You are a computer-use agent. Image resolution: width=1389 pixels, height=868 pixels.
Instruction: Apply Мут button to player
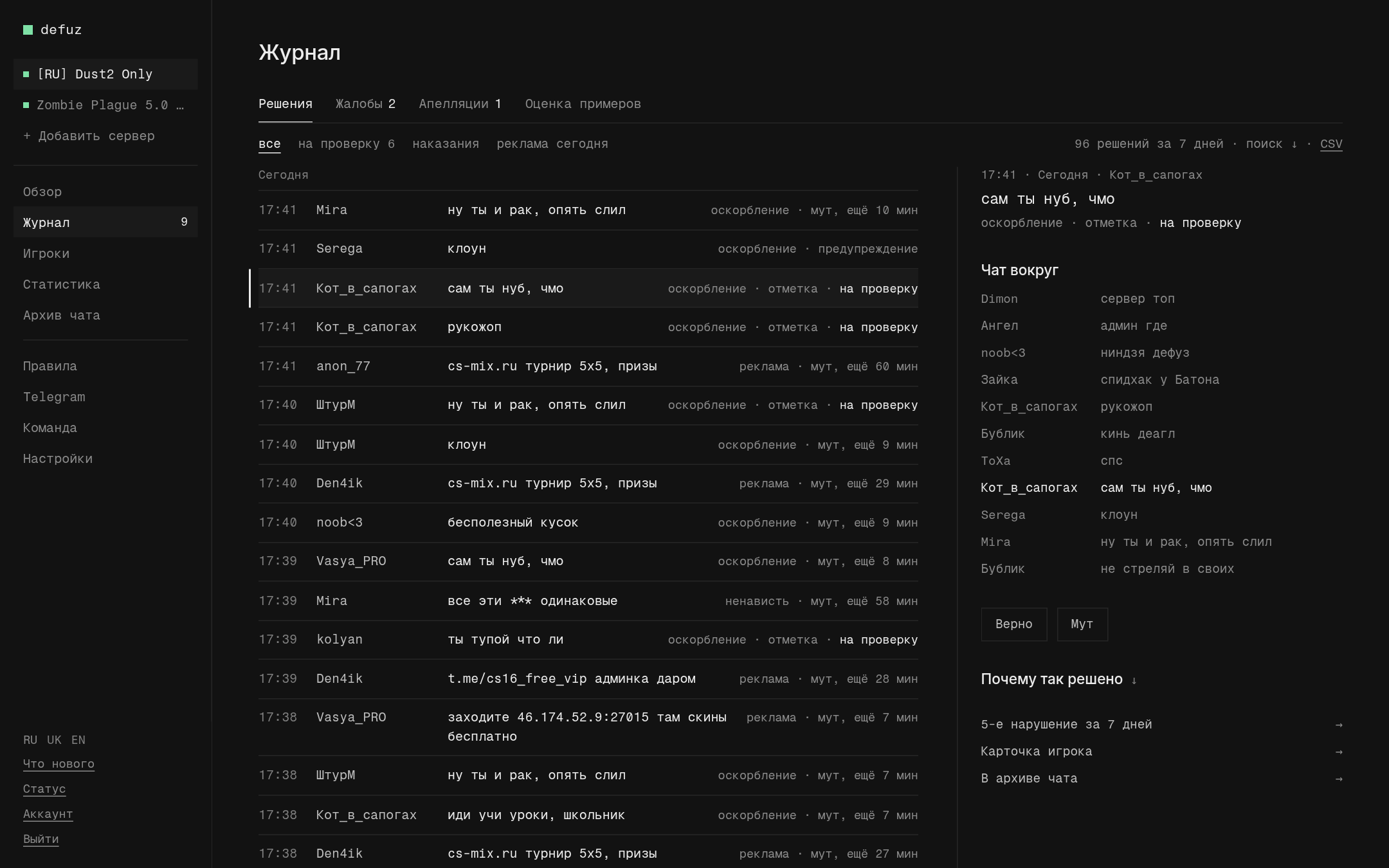click(1082, 624)
